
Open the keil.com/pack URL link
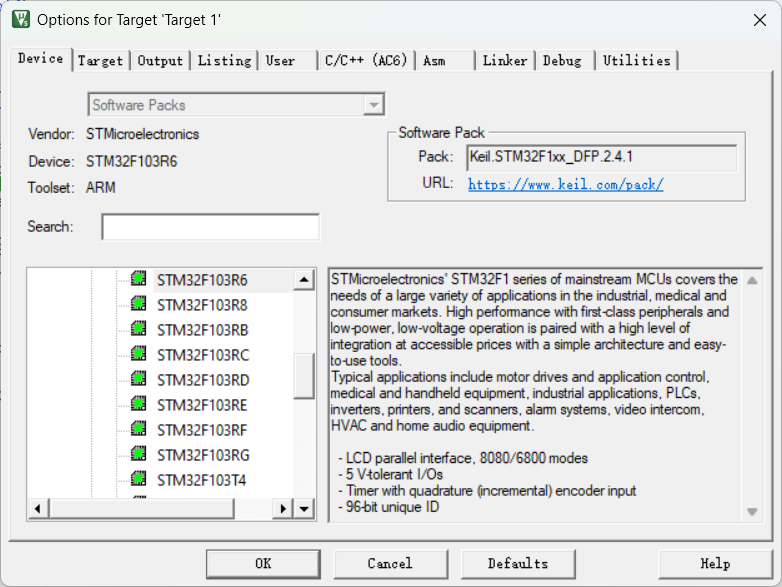tap(565, 184)
